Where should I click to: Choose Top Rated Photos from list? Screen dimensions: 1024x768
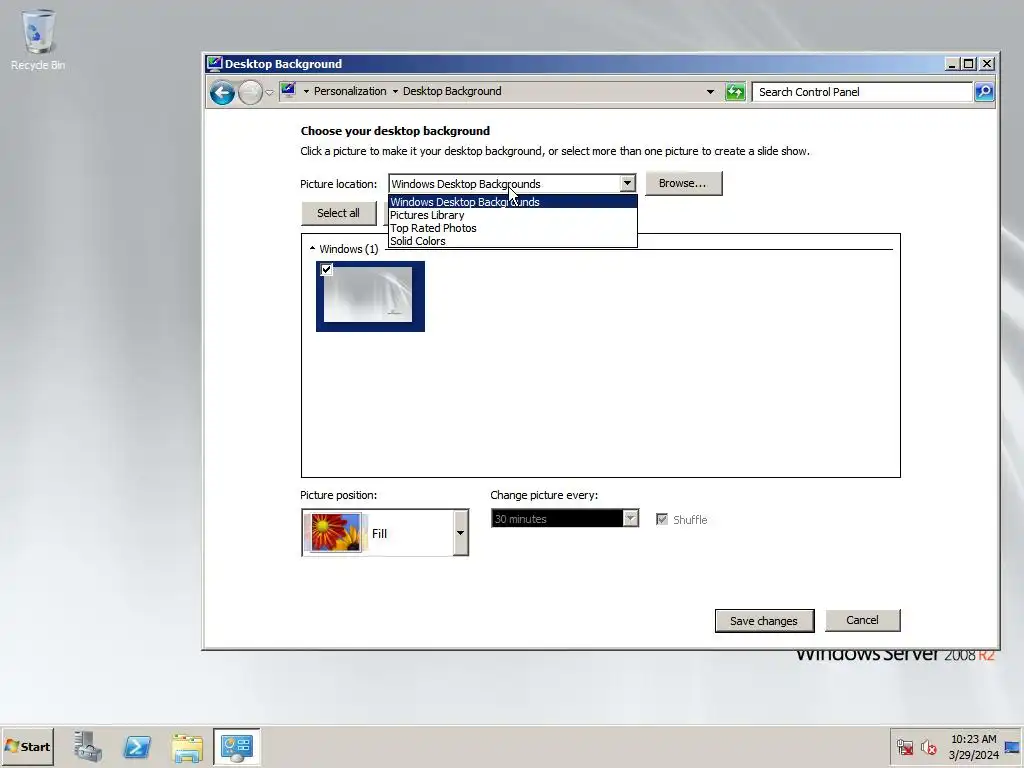pos(513,228)
